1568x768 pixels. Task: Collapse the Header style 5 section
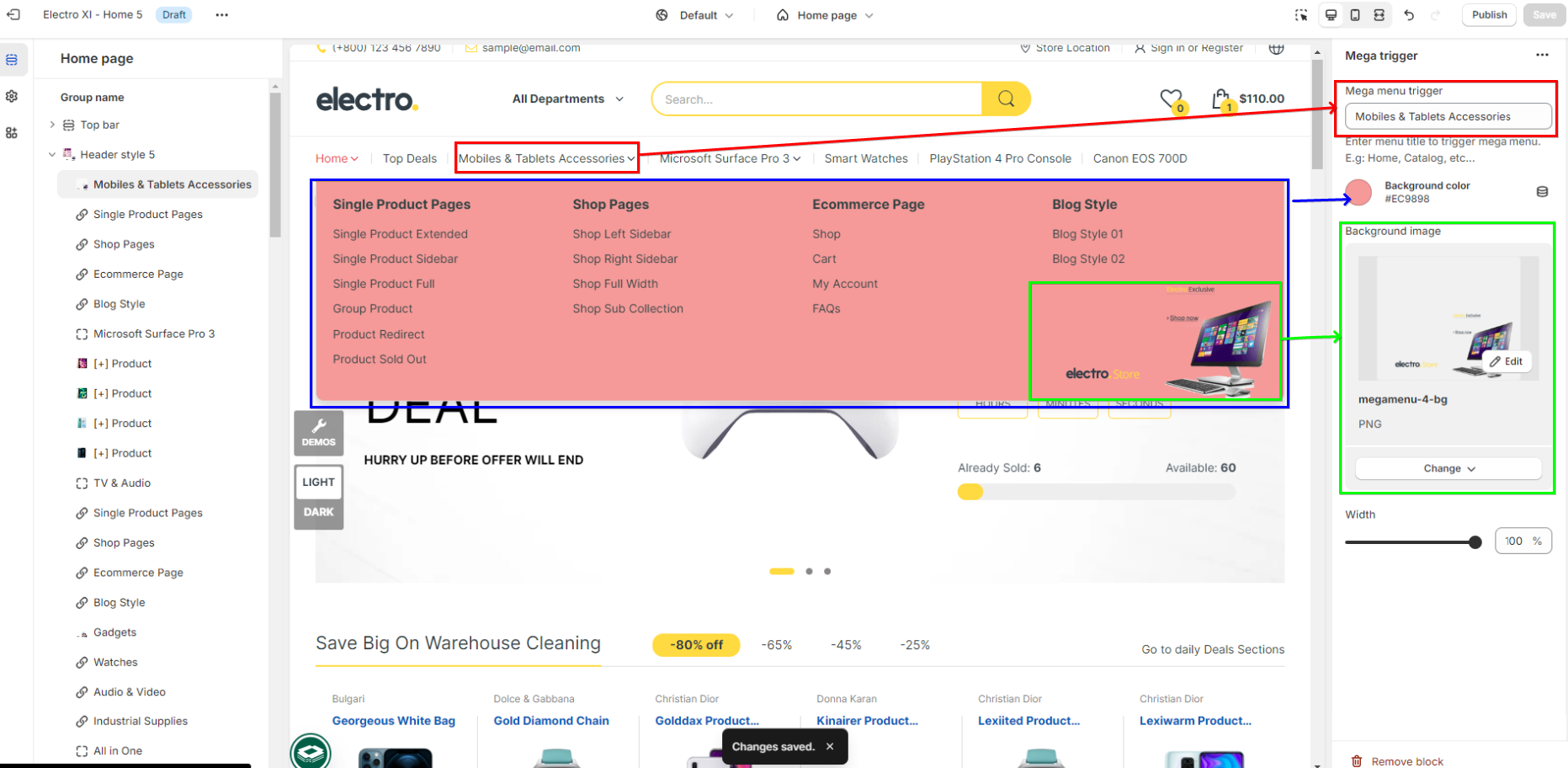tap(52, 155)
